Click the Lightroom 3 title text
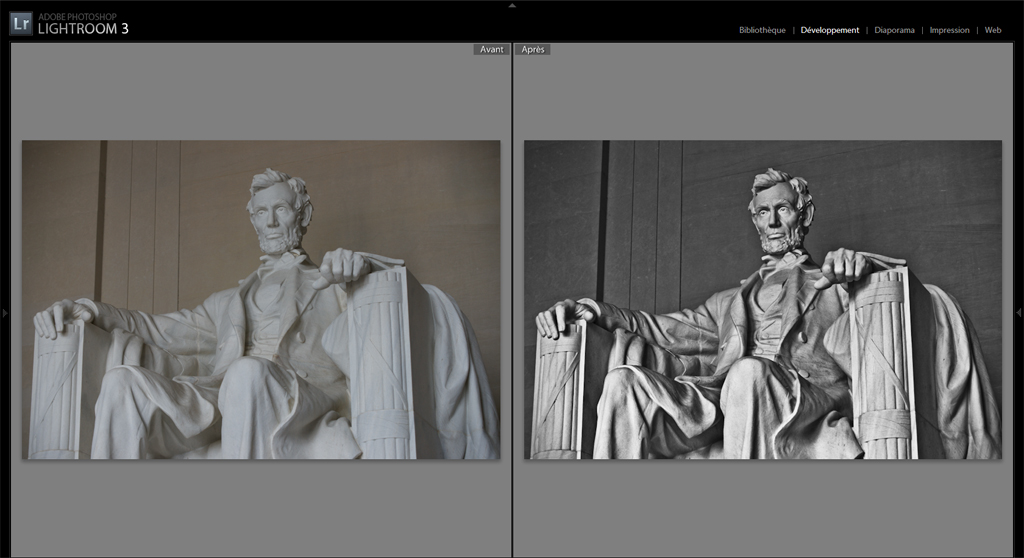Image resolution: width=1024 pixels, height=558 pixels. (x=83, y=29)
